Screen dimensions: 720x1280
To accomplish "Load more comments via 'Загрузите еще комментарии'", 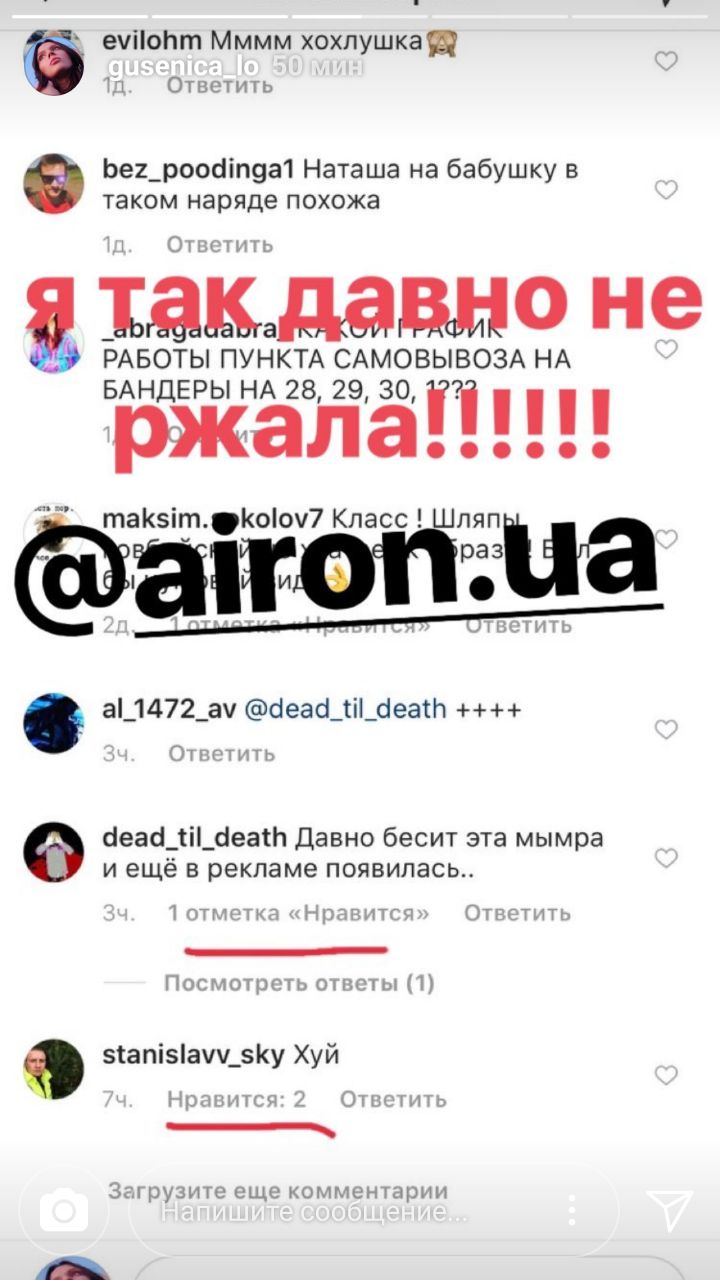I will point(278,1191).
